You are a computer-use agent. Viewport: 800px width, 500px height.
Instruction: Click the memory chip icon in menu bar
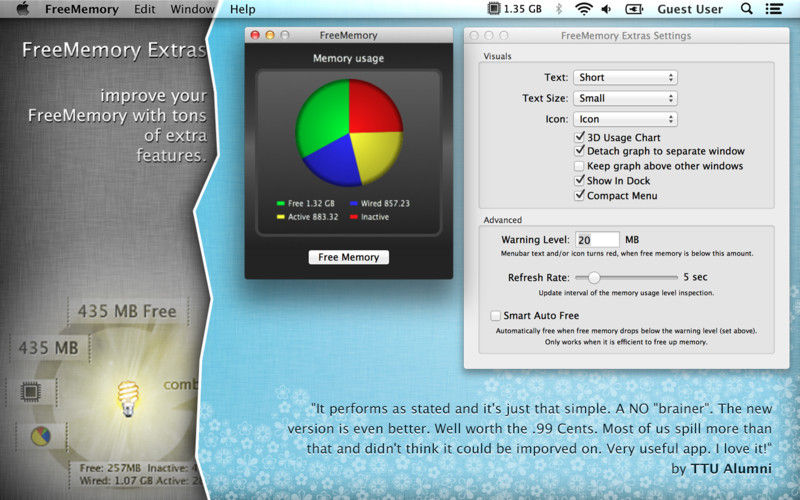[x=493, y=9]
